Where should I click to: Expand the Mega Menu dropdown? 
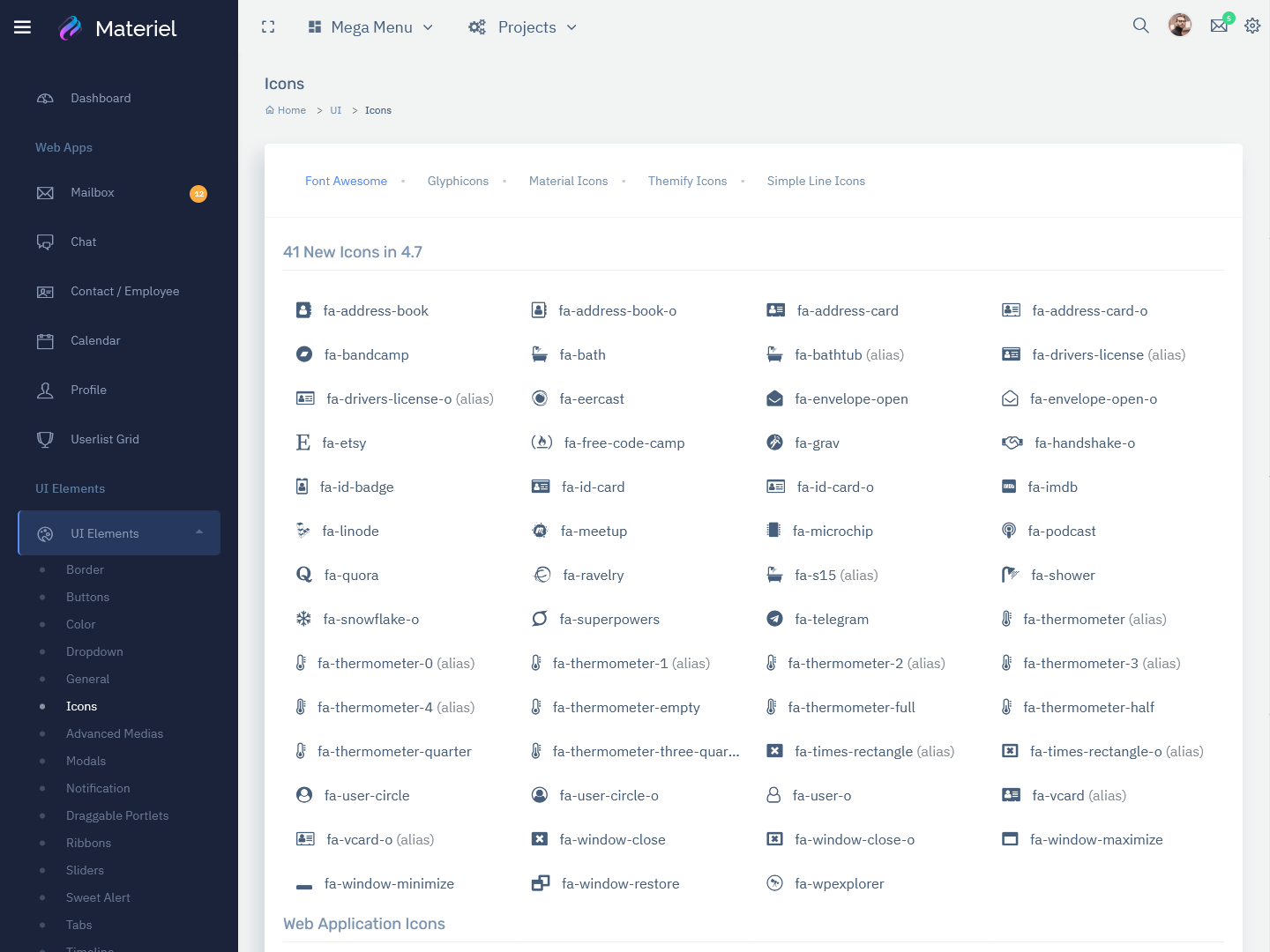pyautogui.click(x=370, y=27)
